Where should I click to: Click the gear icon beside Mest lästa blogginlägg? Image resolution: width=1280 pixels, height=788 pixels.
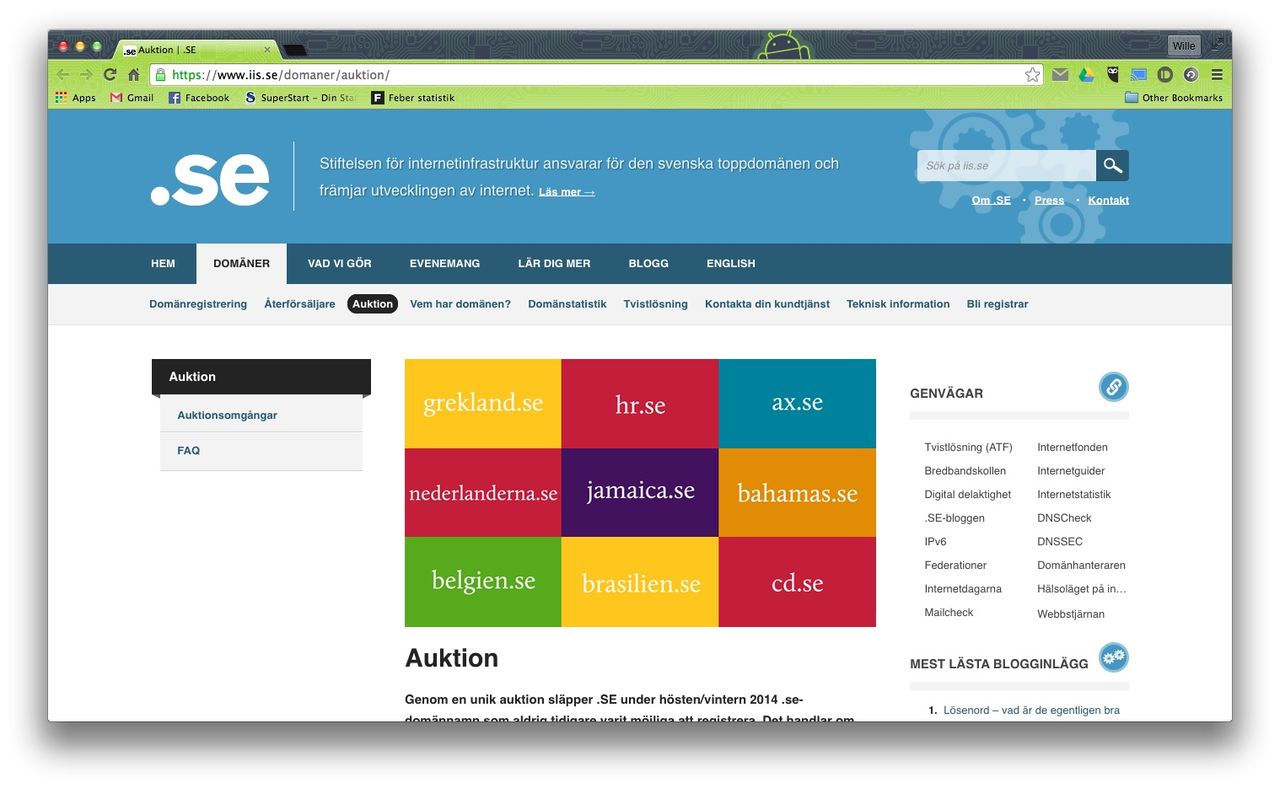[1113, 657]
